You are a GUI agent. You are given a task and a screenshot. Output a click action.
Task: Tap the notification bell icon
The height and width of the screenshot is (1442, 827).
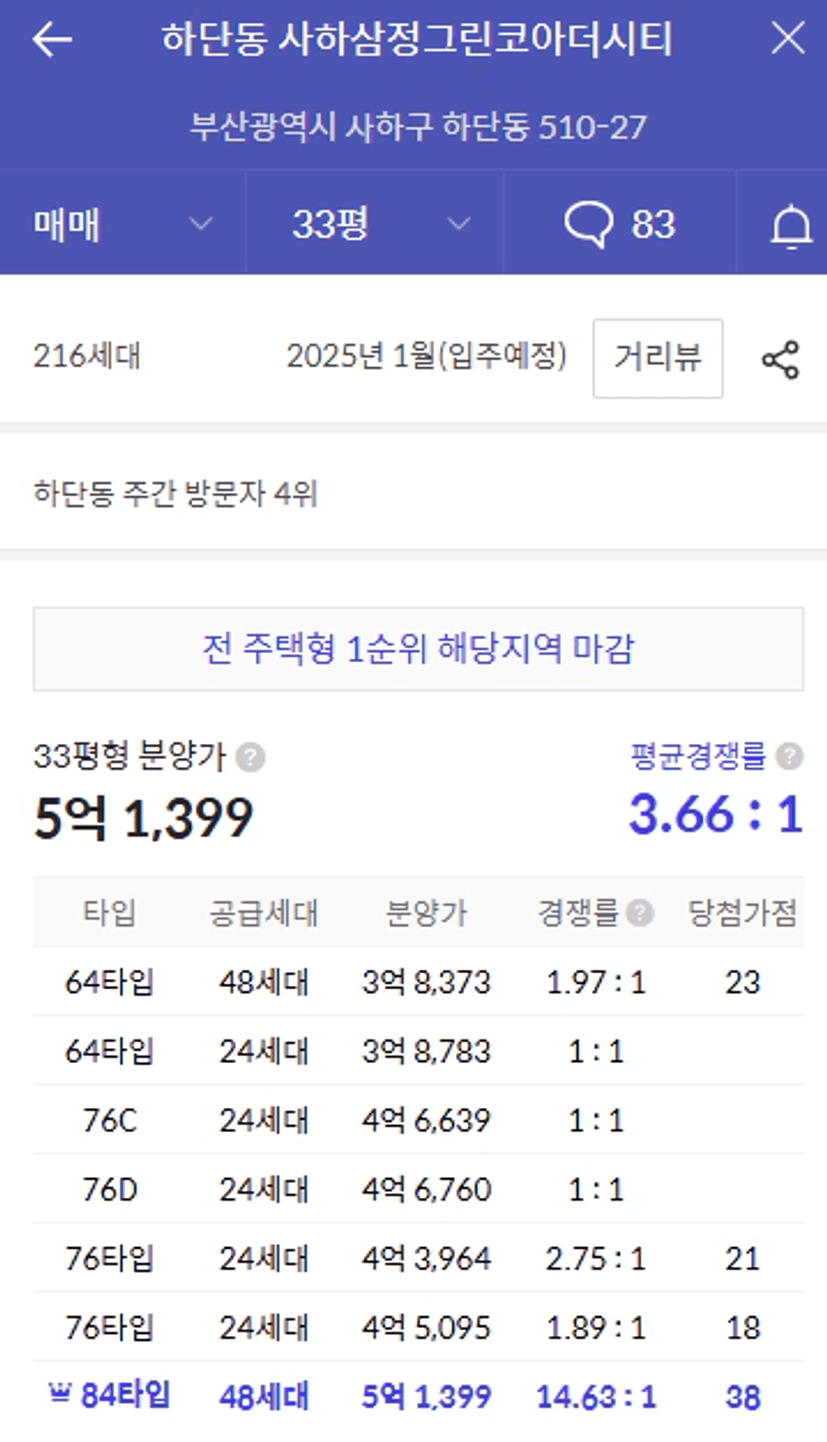click(790, 225)
